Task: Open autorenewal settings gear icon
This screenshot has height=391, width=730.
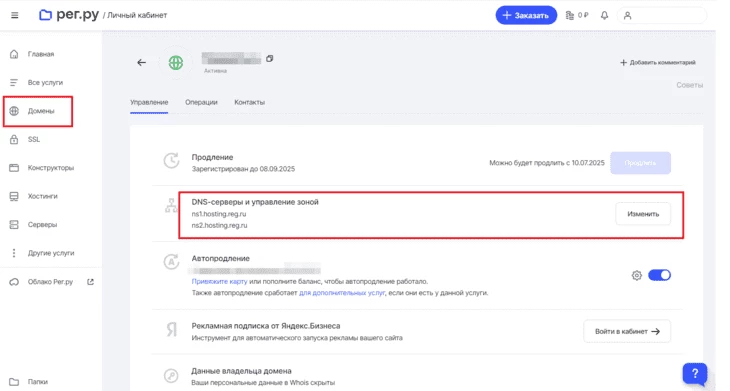Action: click(636, 275)
